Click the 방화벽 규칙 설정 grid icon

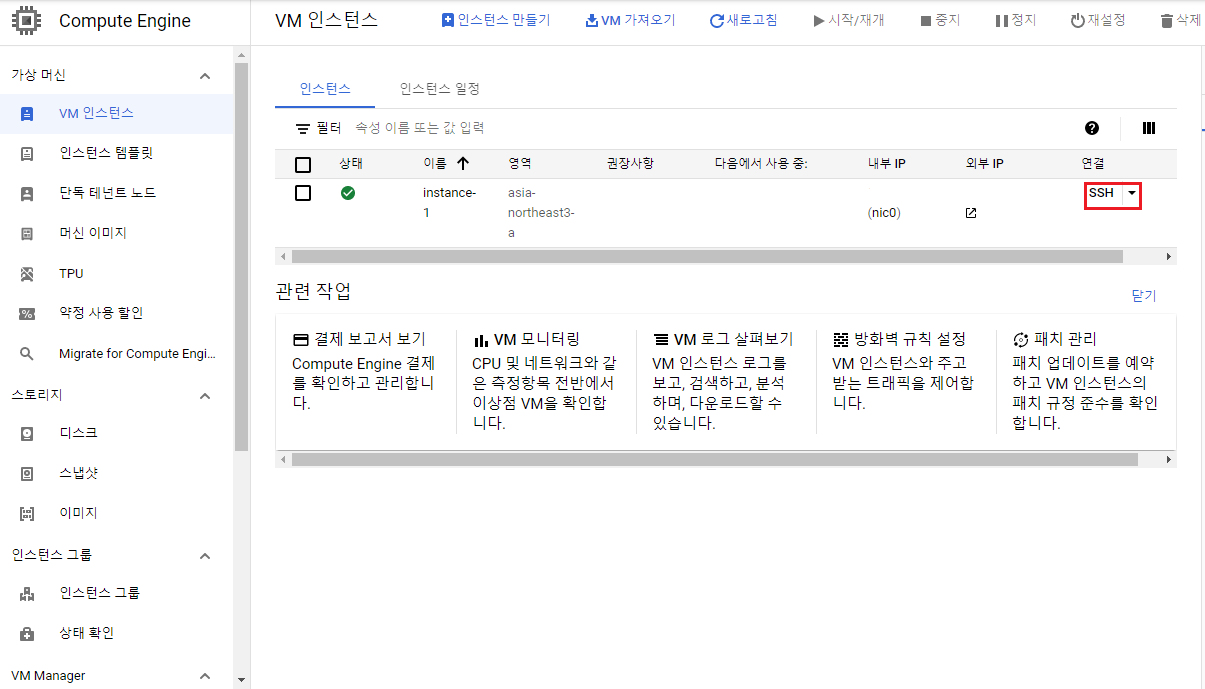tap(841, 340)
